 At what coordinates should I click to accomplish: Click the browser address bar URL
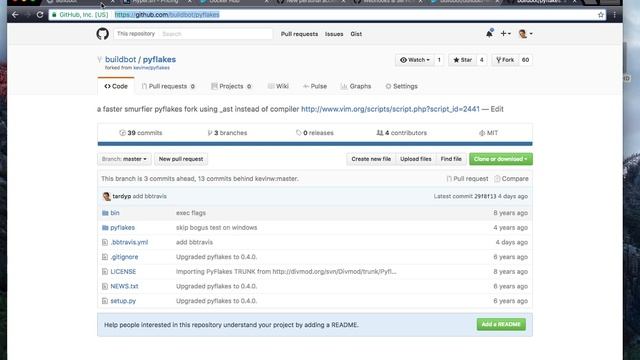click(167, 15)
